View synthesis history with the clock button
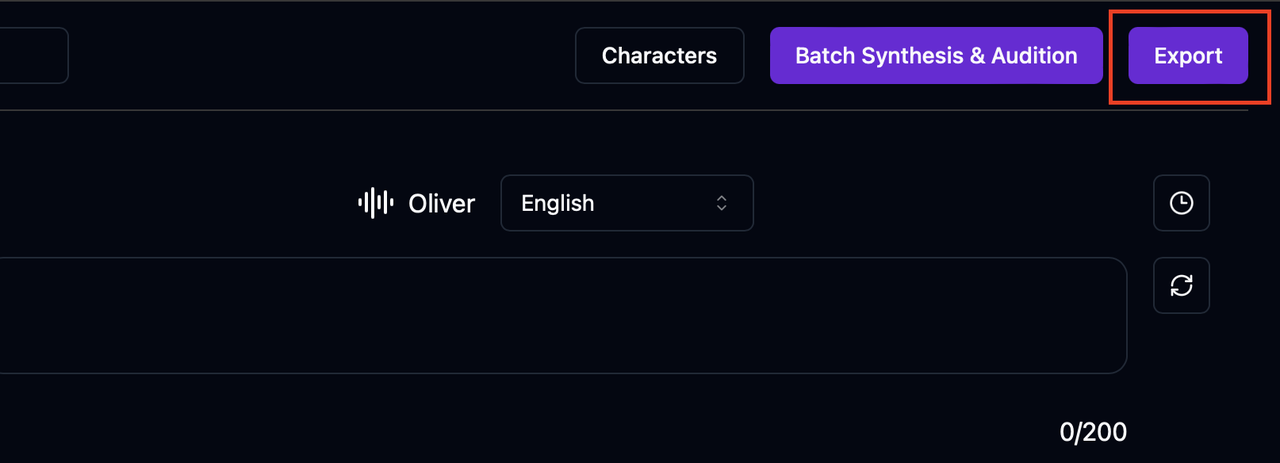The height and width of the screenshot is (463, 1280). (x=1181, y=203)
